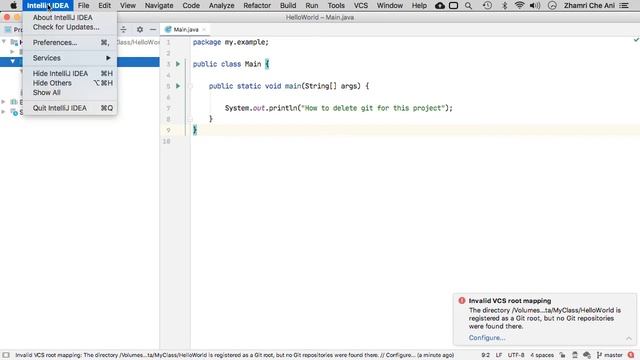
Task: Open the Code menu
Action: [191, 5]
